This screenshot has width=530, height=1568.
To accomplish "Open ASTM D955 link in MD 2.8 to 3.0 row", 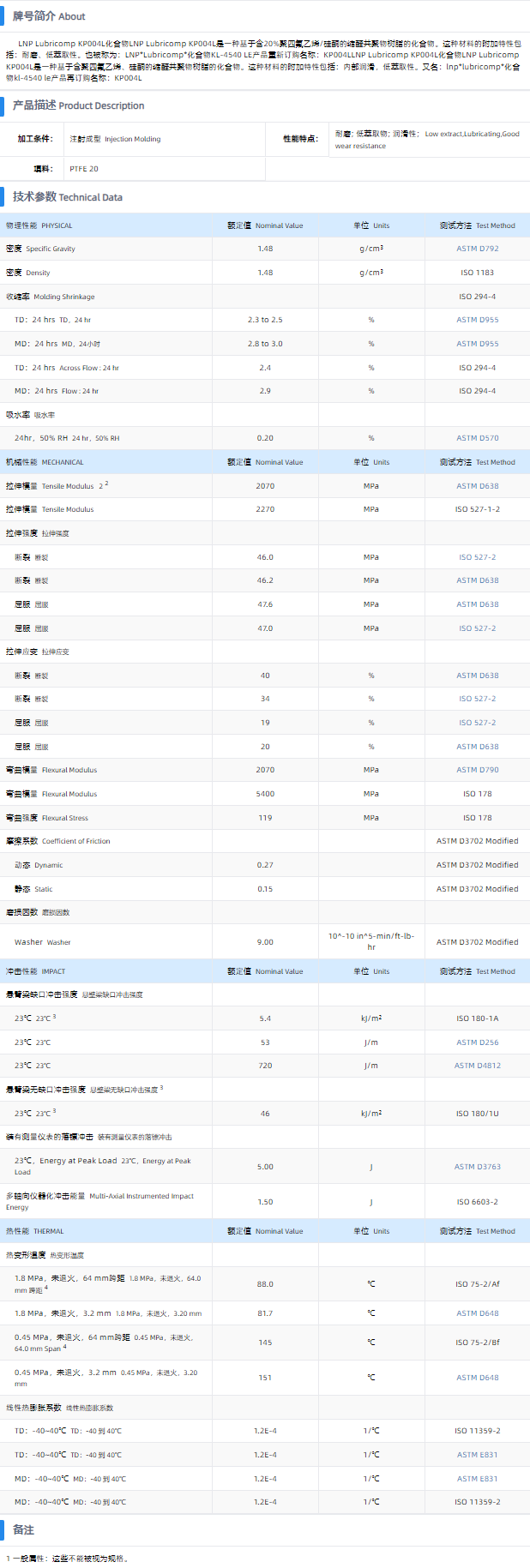I will tap(477, 344).
